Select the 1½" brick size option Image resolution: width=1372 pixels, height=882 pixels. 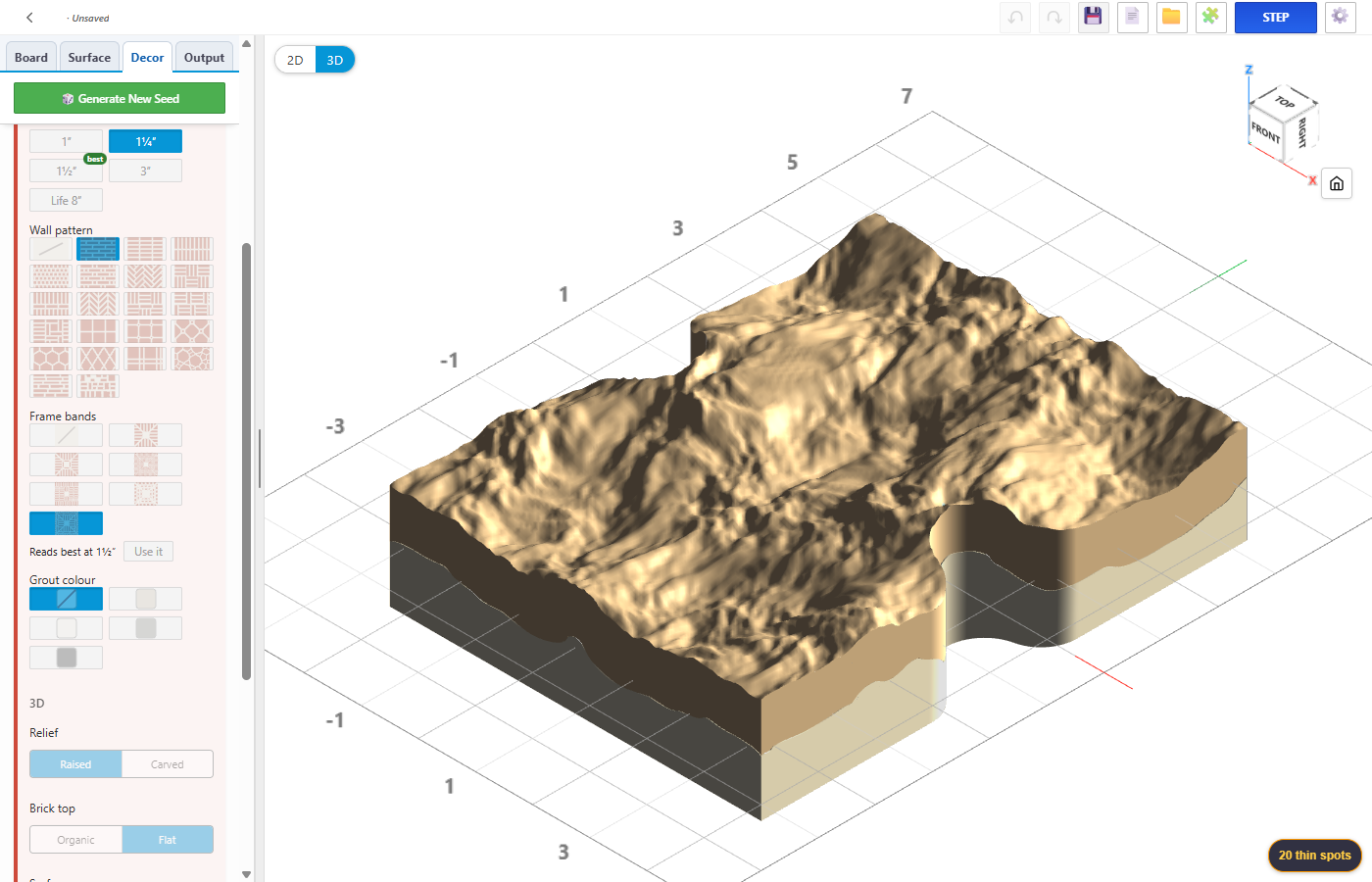click(x=66, y=171)
